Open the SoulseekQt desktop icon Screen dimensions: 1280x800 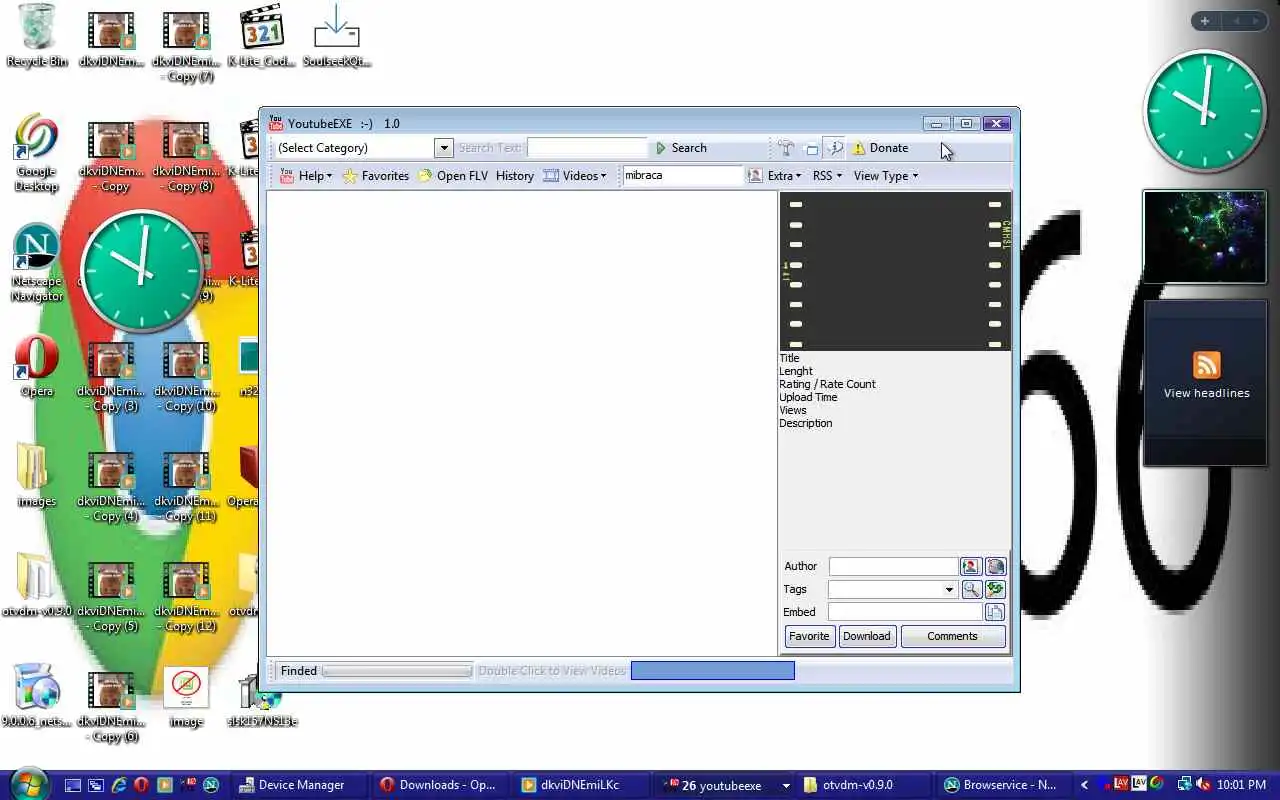coord(337,36)
